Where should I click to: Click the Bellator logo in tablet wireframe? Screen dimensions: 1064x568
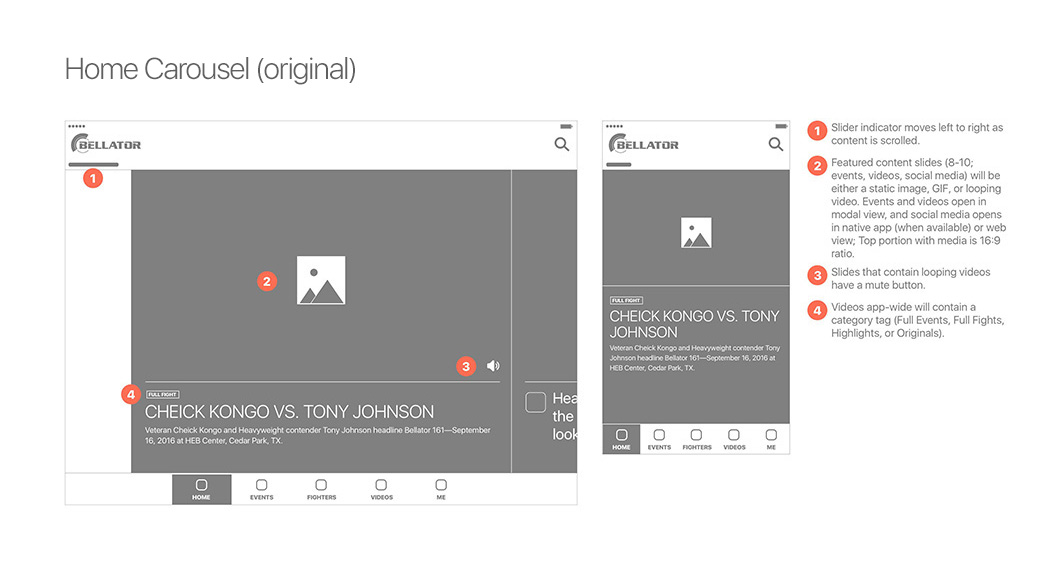point(106,144)
